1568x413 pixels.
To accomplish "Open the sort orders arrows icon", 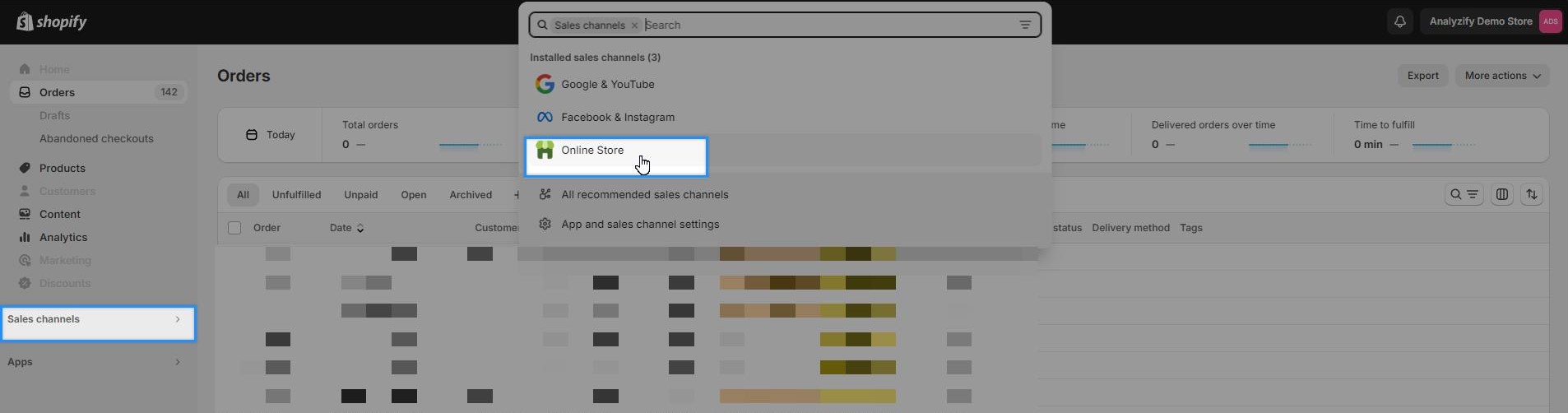I will tap(1532, 195).
